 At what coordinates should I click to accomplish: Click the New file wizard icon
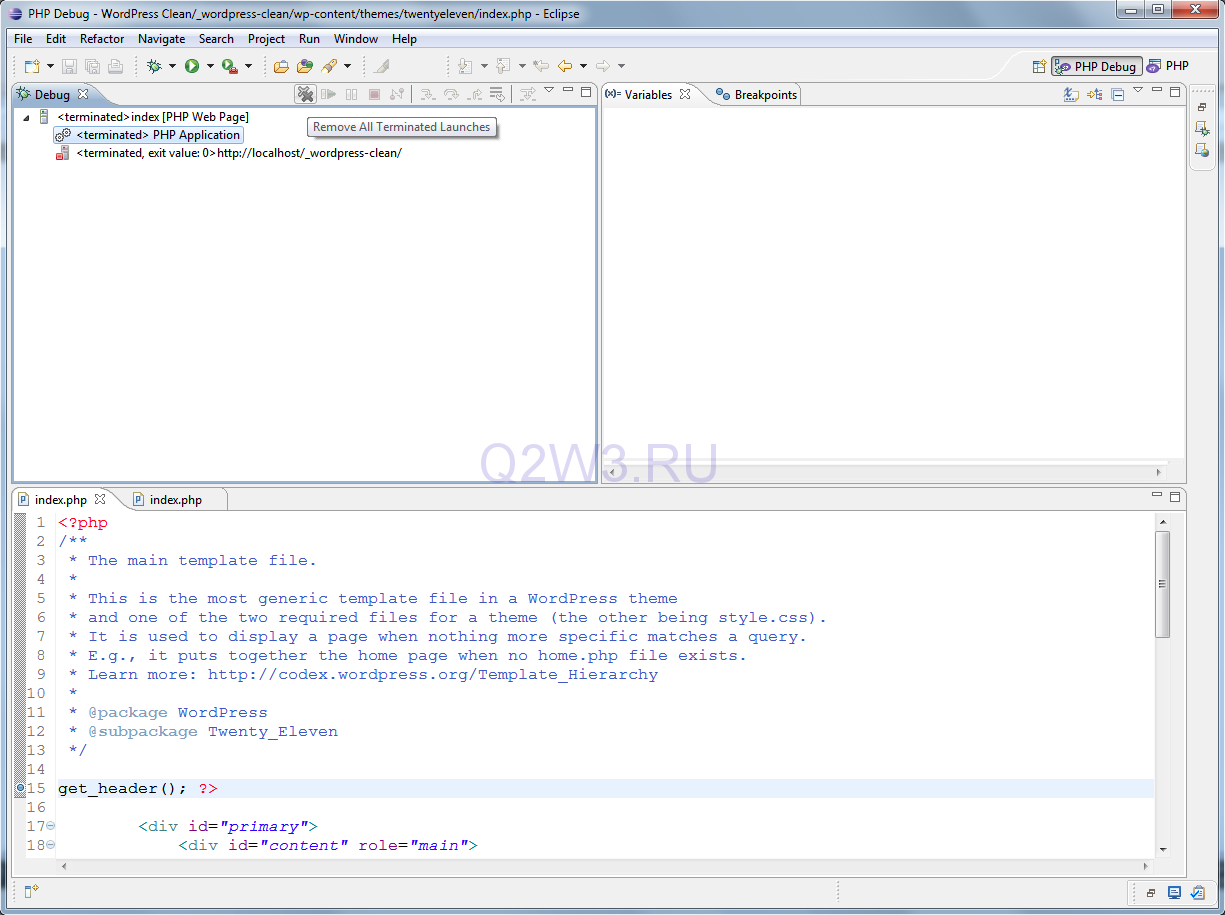(31, 66)
